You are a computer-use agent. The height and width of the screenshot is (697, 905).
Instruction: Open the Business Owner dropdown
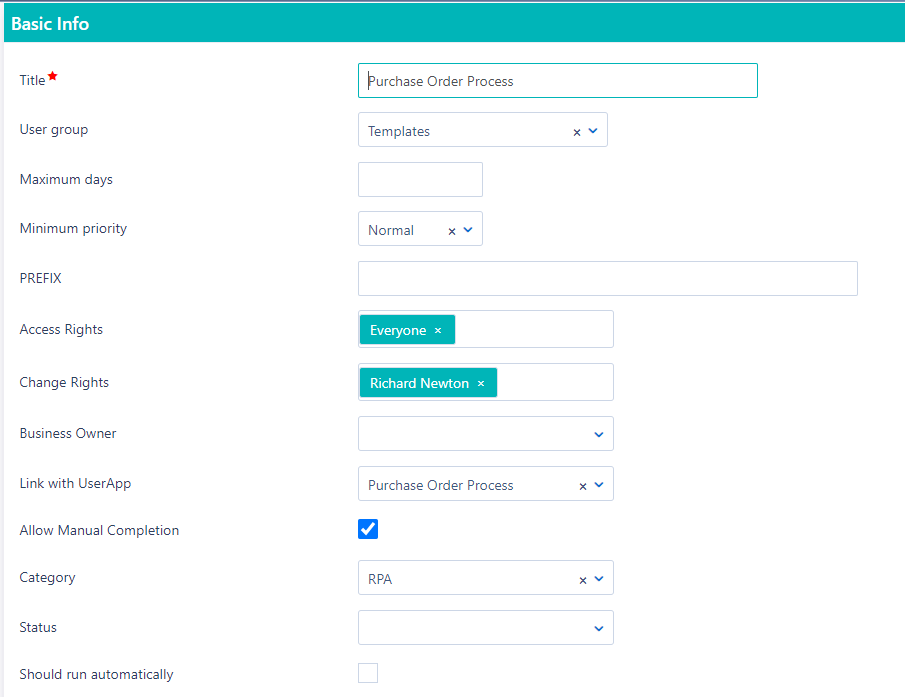point(597,433)
